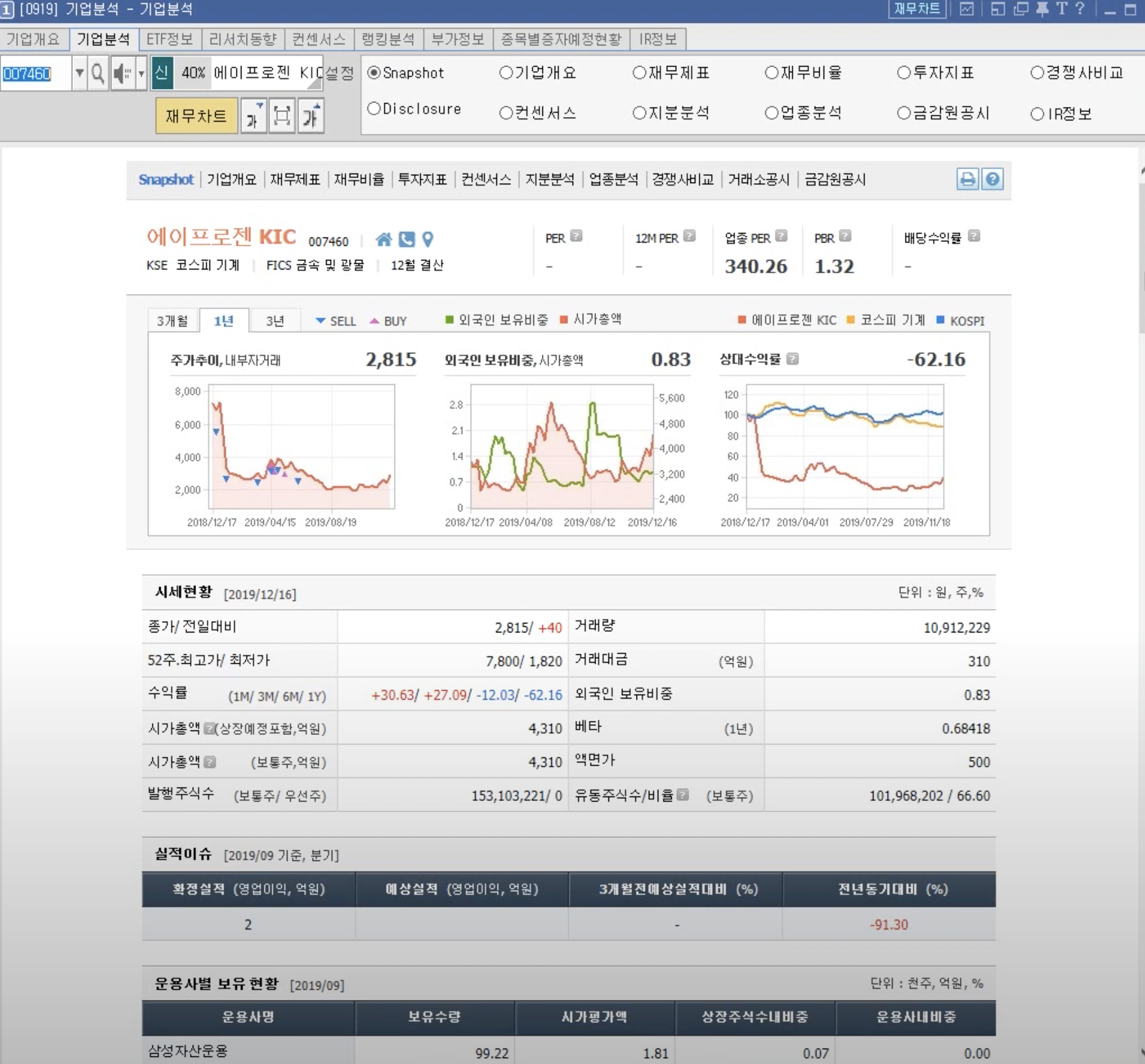The height and width of the screenshot is (1064, 1145).
Task: Select the 금감원공시 radio button
Action: (904, 113)
